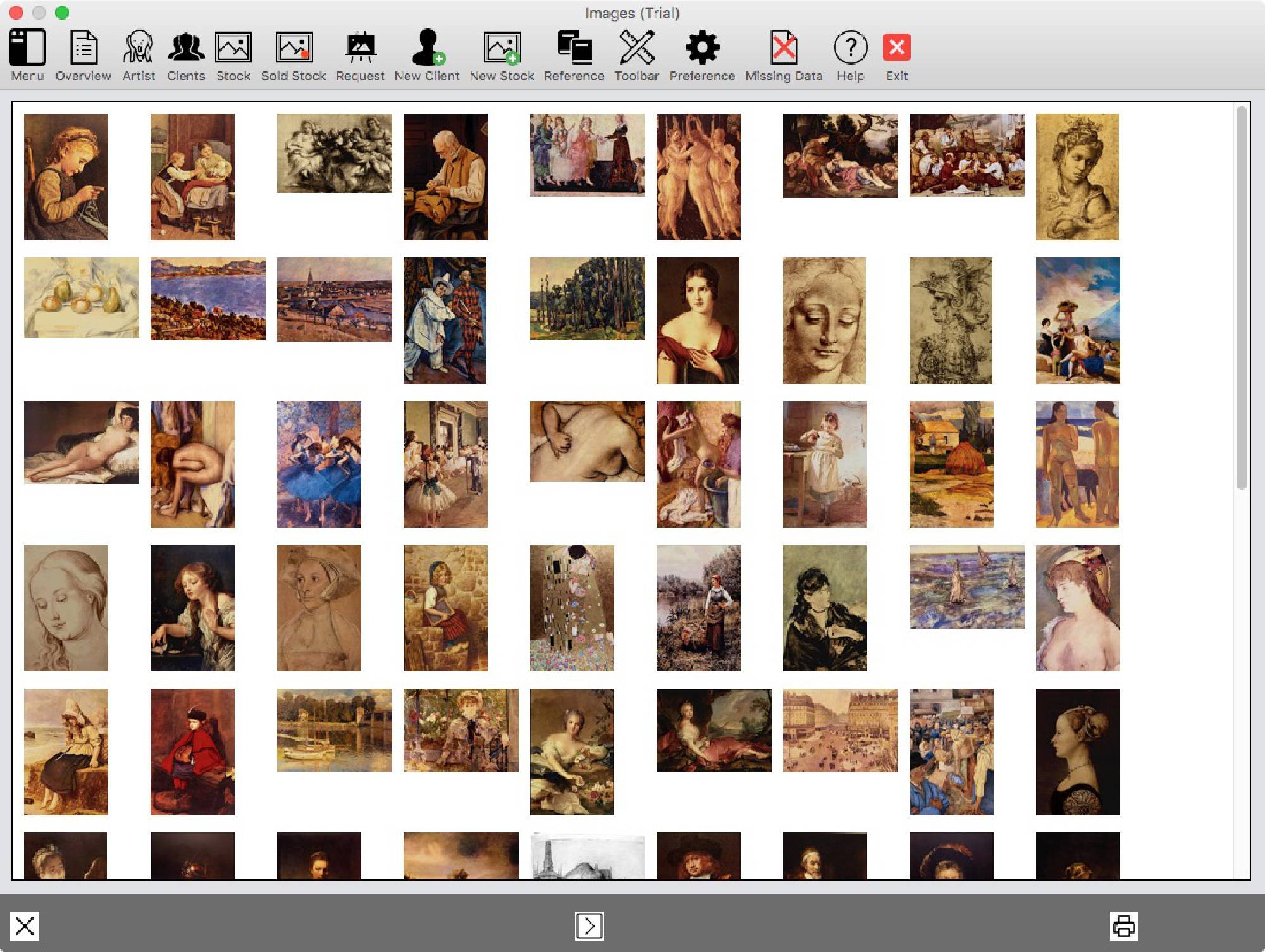
Task: Open the Menu sidebar icon
Action: [x=27, y=47]
